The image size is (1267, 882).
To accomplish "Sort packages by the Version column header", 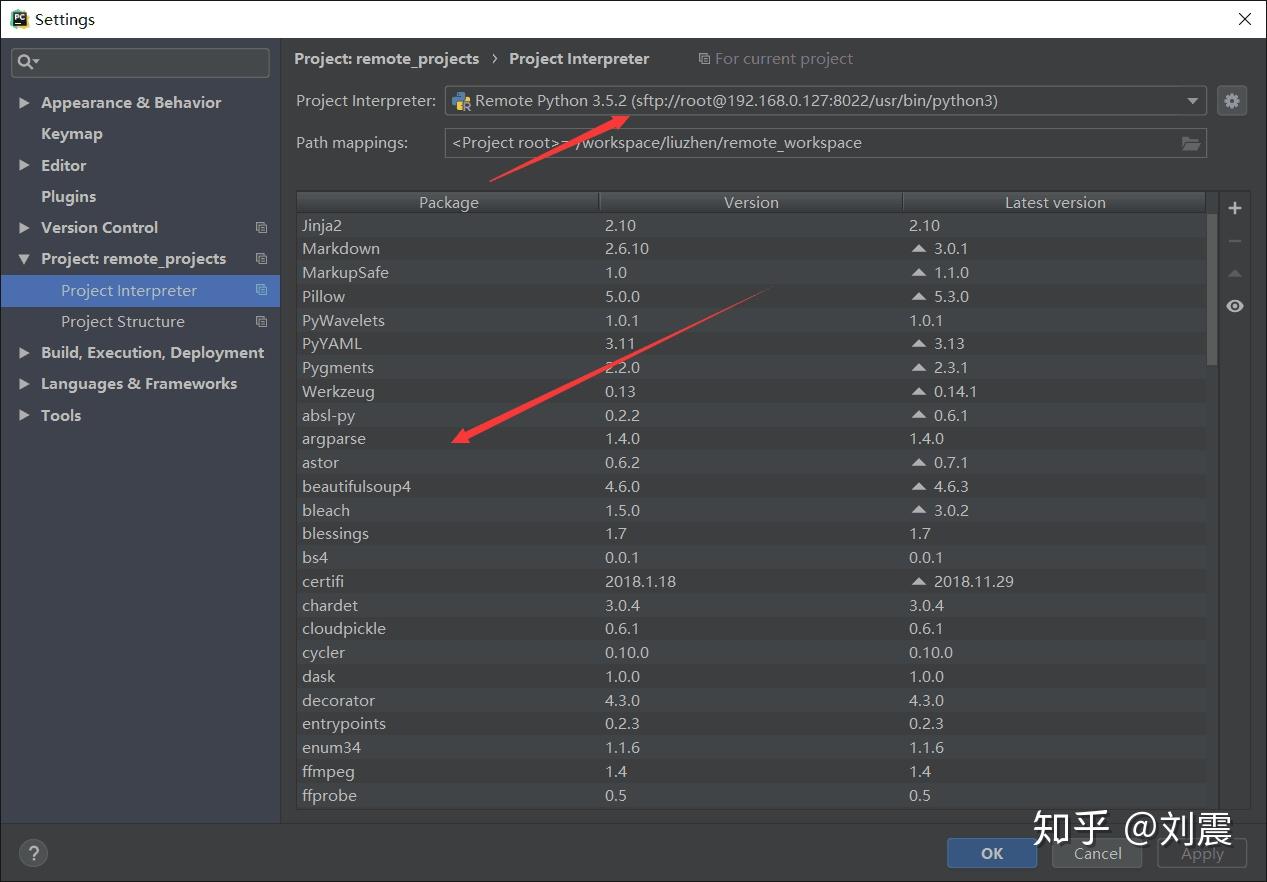I will click(750, 202).
